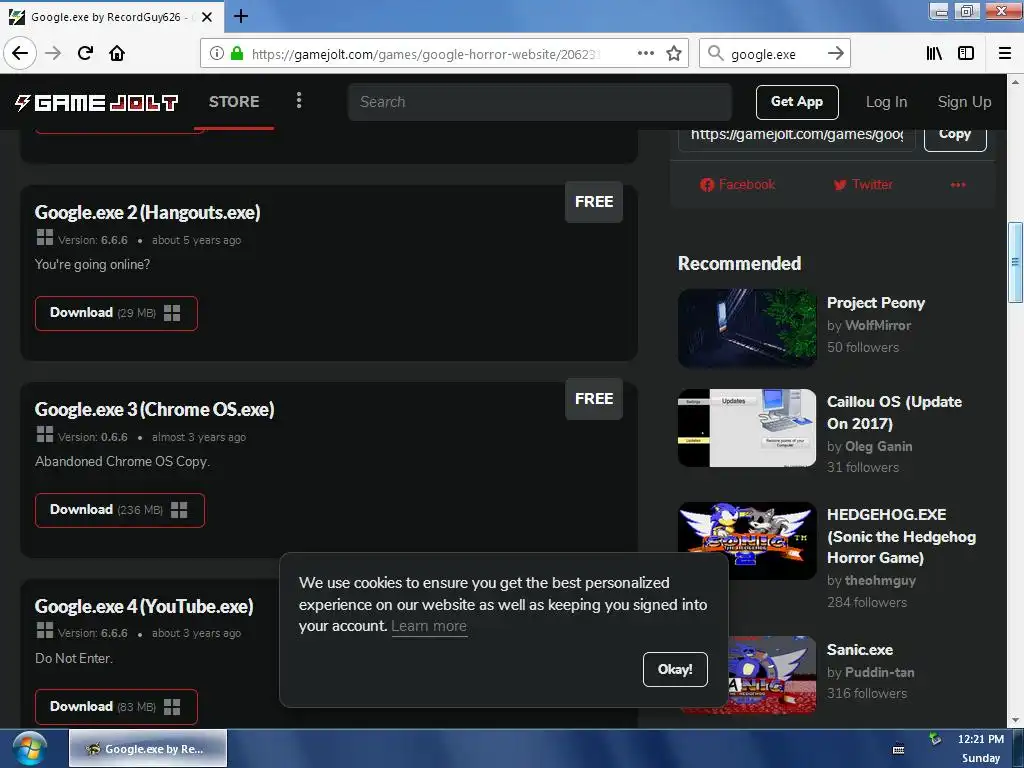
Task: Toggle the sidebar panel icon
Action: point(966,53)
